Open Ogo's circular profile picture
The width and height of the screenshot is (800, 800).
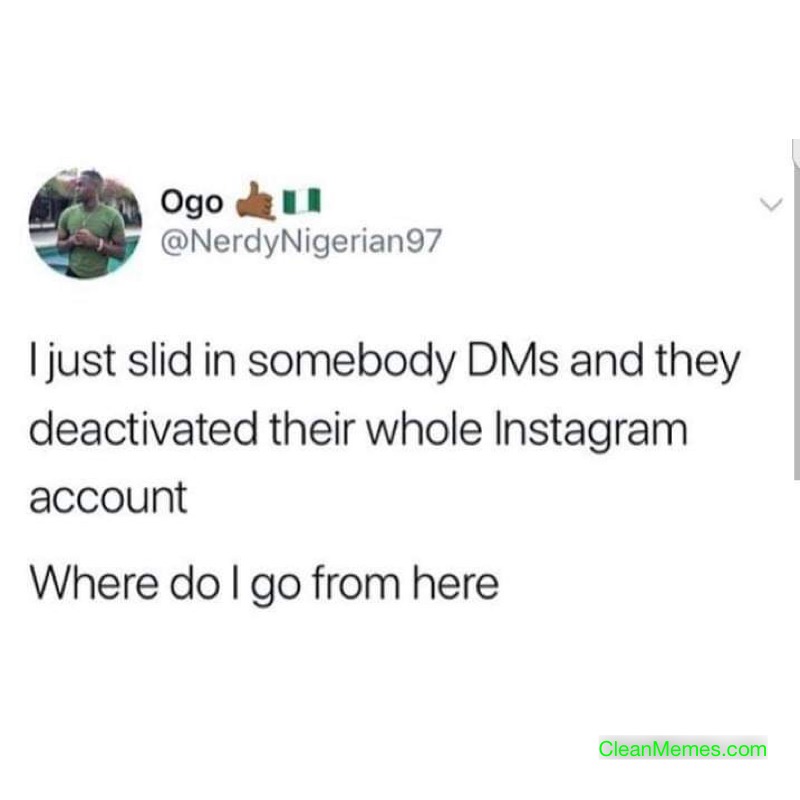[85, 223]
